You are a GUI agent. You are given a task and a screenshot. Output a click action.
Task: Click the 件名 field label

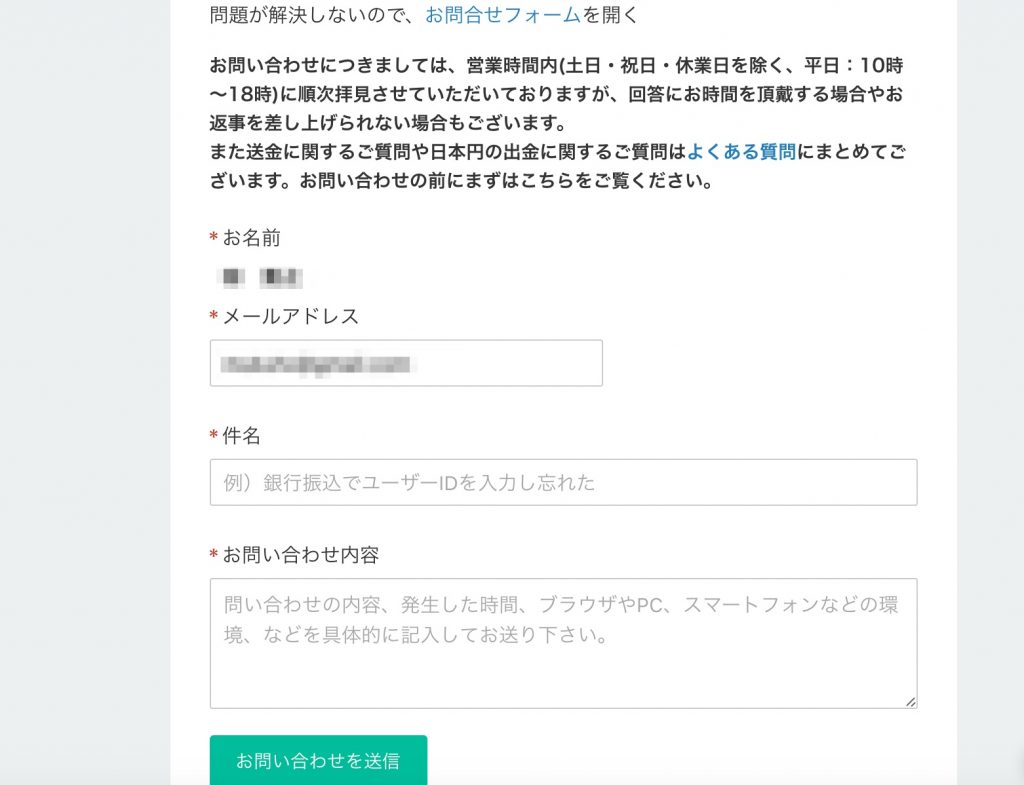(242, 436)
